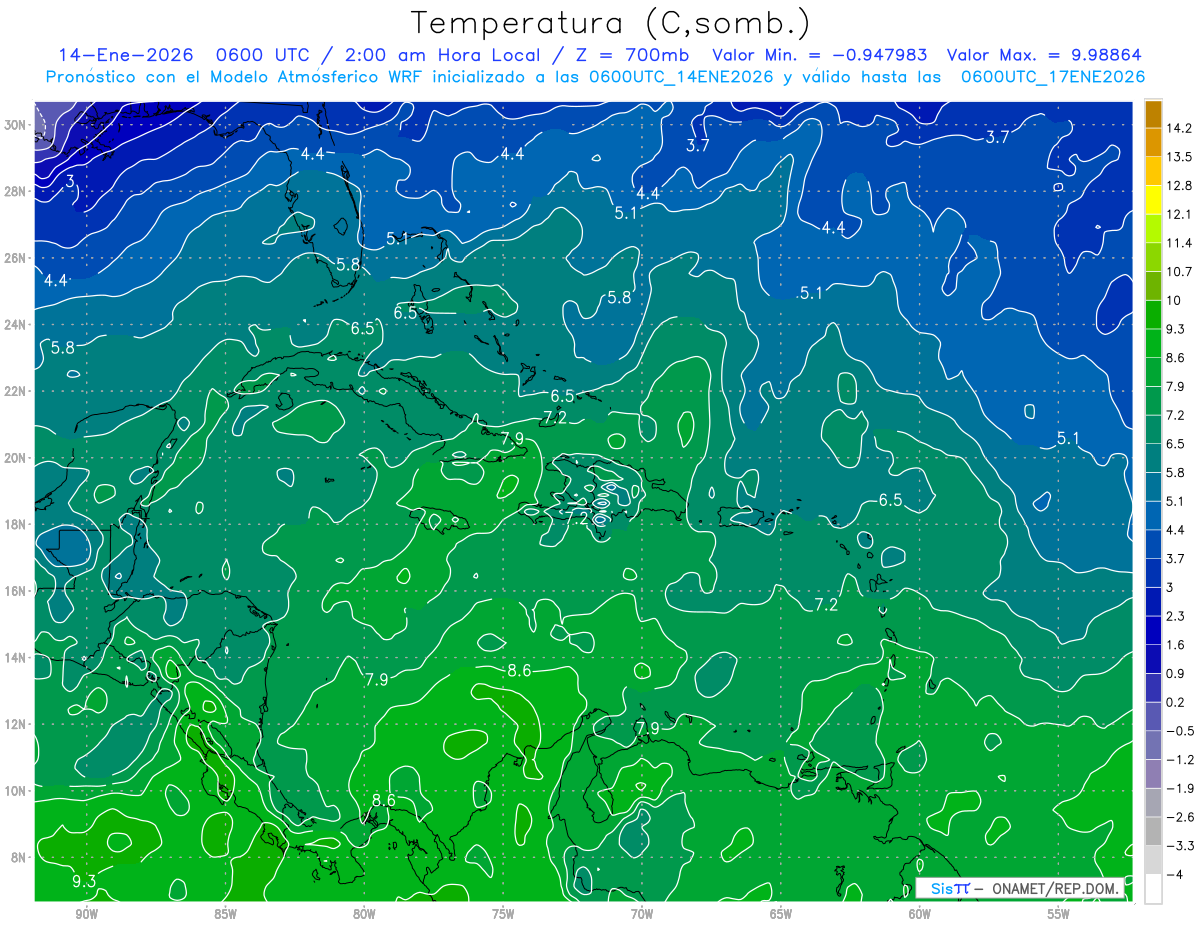Click the longitude axis label '55W'
This screenshot has width=1200, height=927.
(x=1059, y=914)
